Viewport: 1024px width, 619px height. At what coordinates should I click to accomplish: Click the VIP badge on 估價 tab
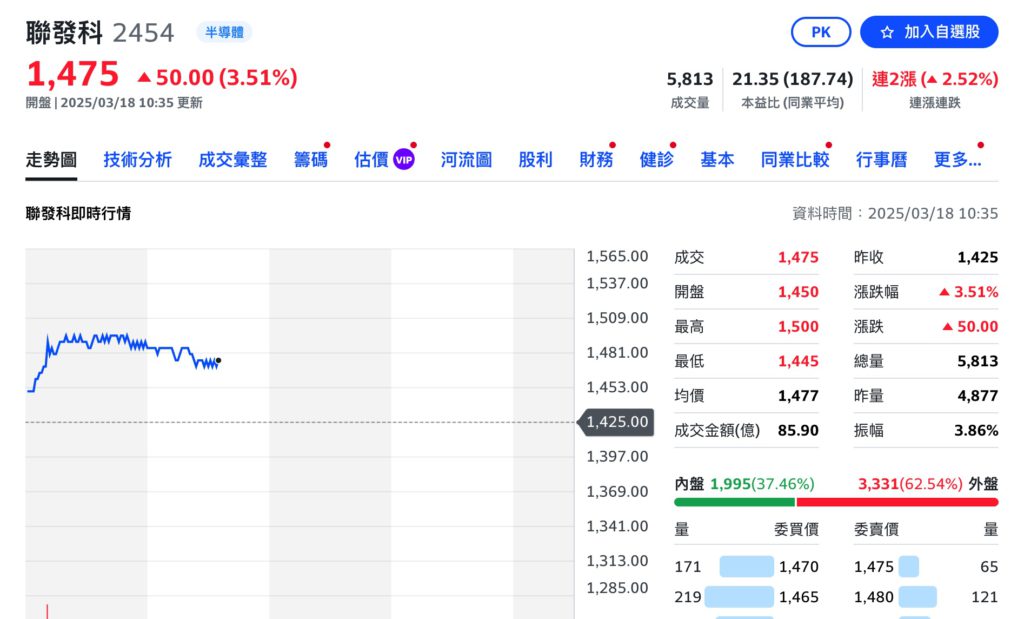coord(406,158)
